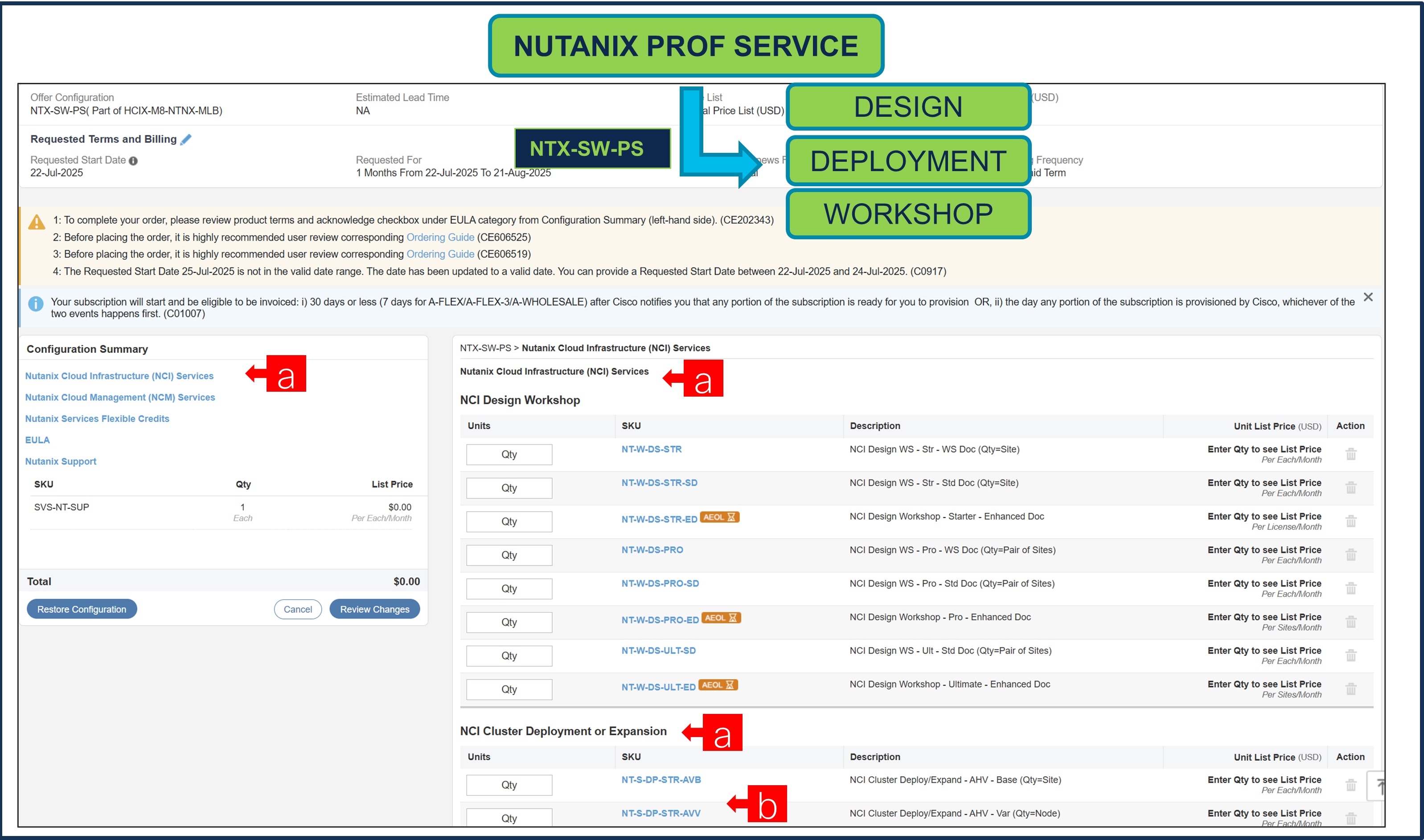Edit Requested Terms and Billing pencil icon
The width and height of the screenshot is (1424, 840).
pyautogui.click(x=186, y=139)
